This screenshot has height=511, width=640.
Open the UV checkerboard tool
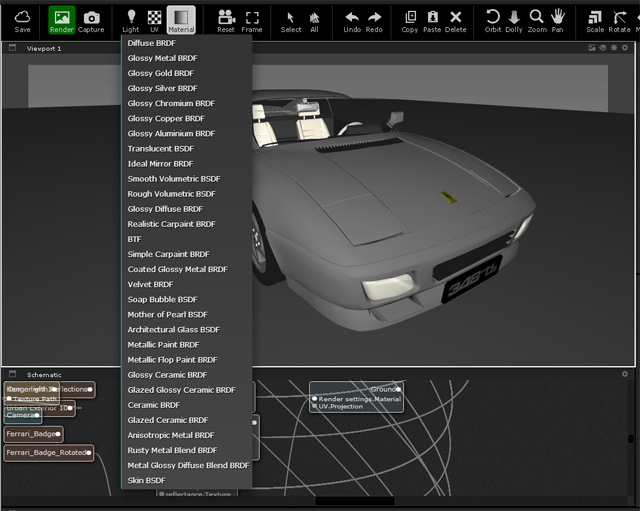pyautogui.click(x=154, y=21)
